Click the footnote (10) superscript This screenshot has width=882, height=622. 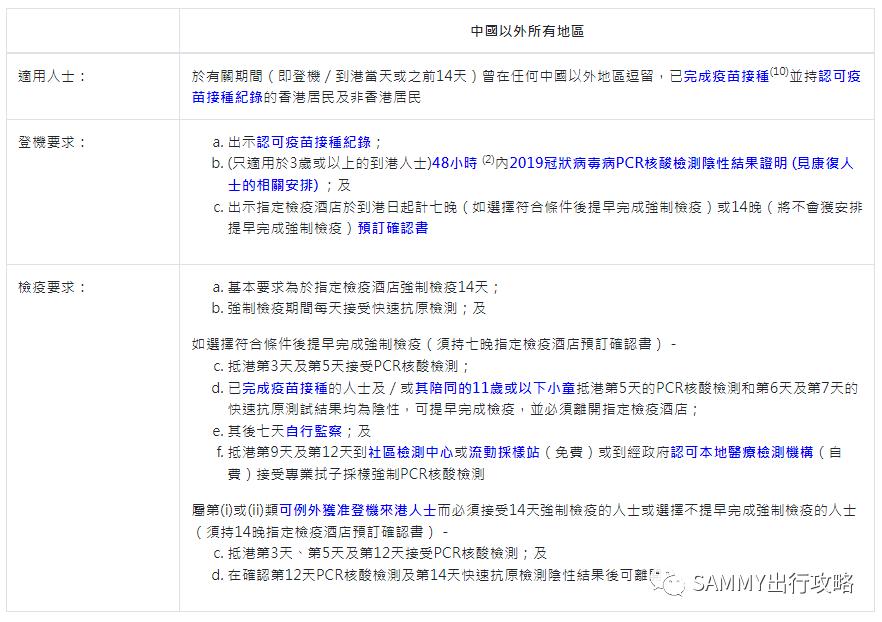point(779,71)
